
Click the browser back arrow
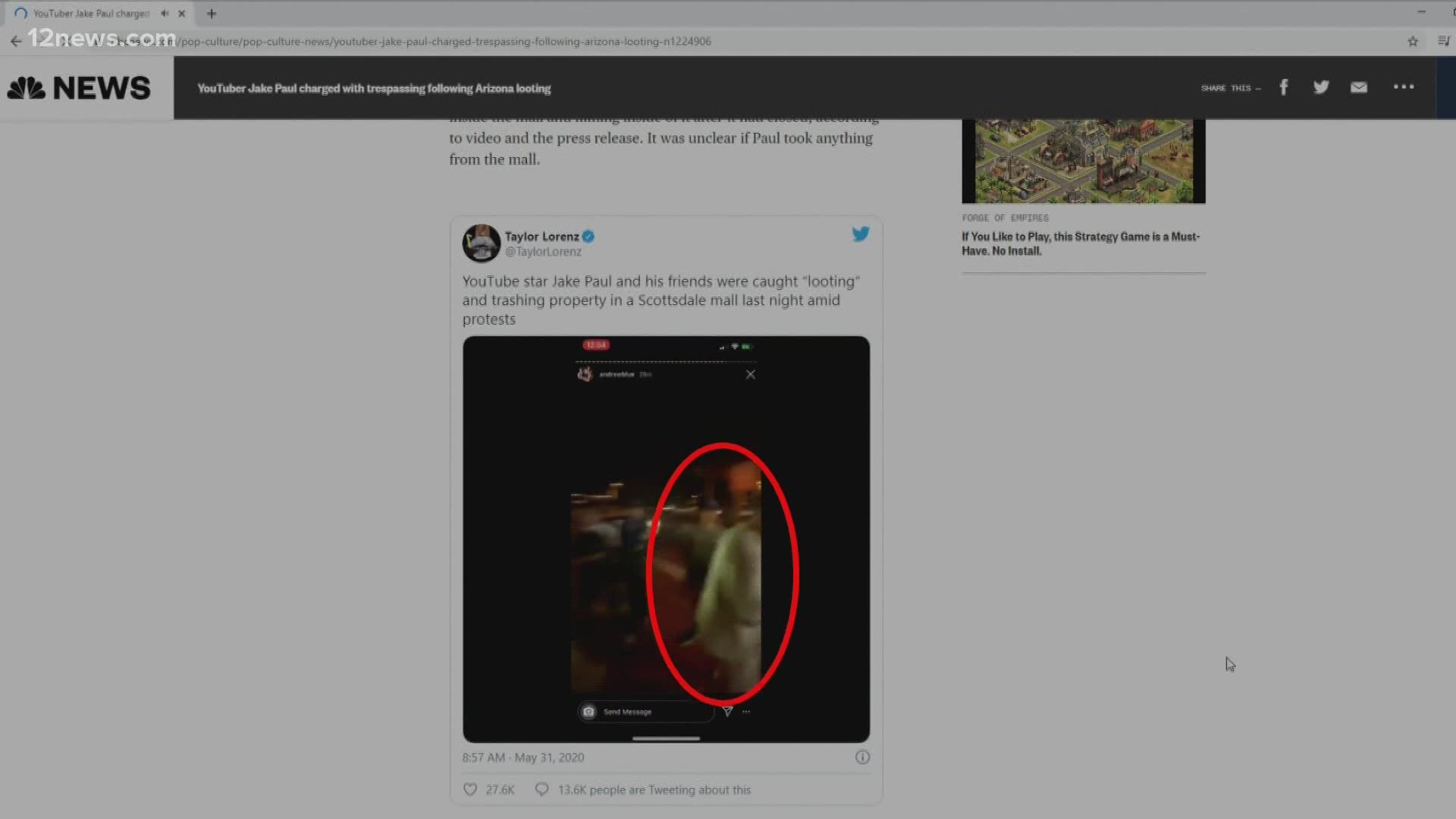[x=16, y=42]
